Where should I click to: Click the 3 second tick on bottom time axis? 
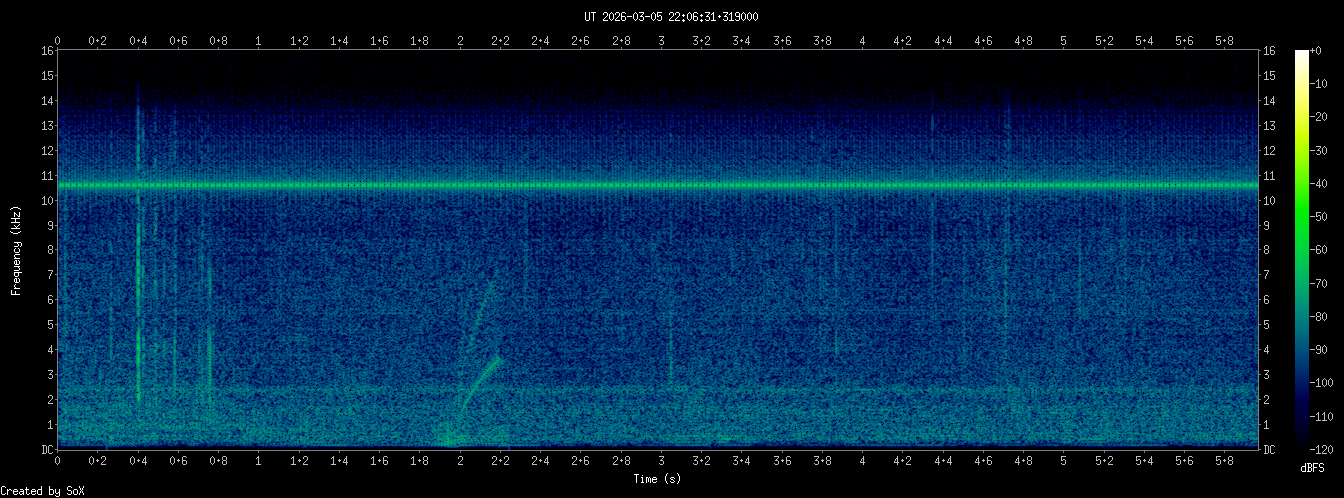coord(661,462)
